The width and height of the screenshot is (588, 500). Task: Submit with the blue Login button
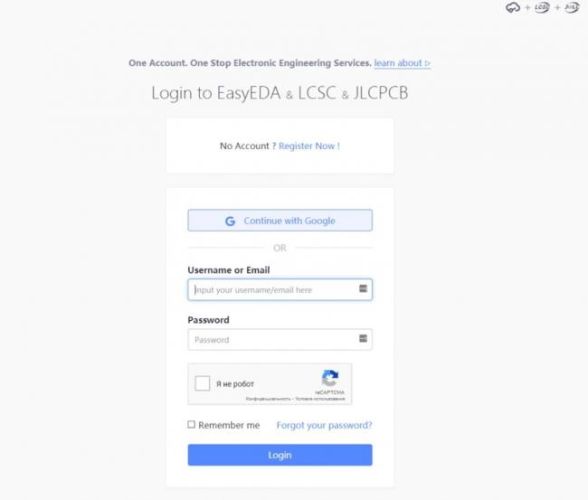tap(280, 455)
